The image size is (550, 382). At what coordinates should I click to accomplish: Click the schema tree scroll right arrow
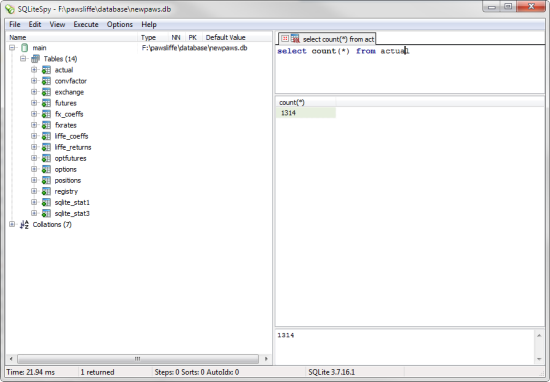click(266, 359)
